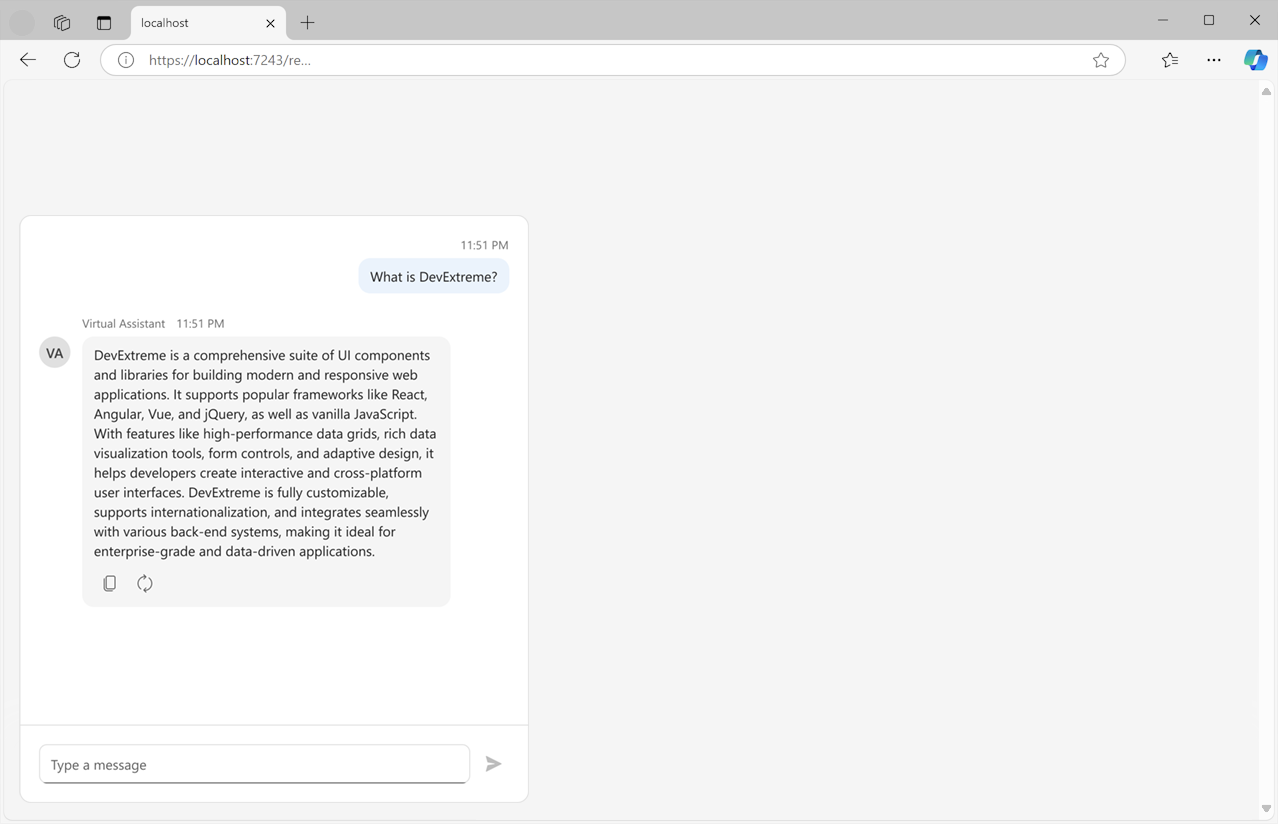The height and width of the screenshot is (824, 1278).
Task: Refresh the localhost page
Action: click(71, 59)
